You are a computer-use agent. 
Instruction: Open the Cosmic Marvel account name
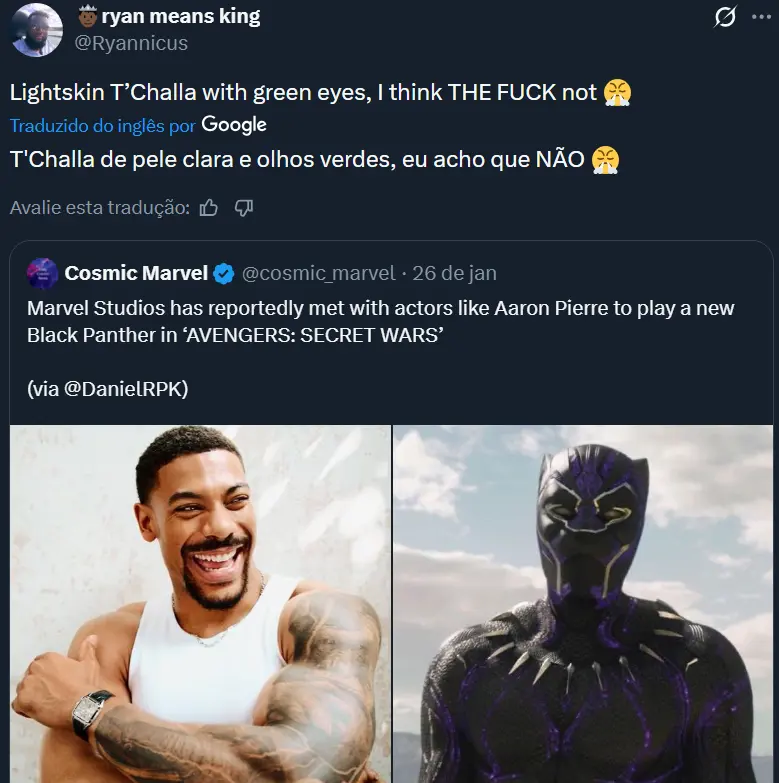[x=136, y=273]
